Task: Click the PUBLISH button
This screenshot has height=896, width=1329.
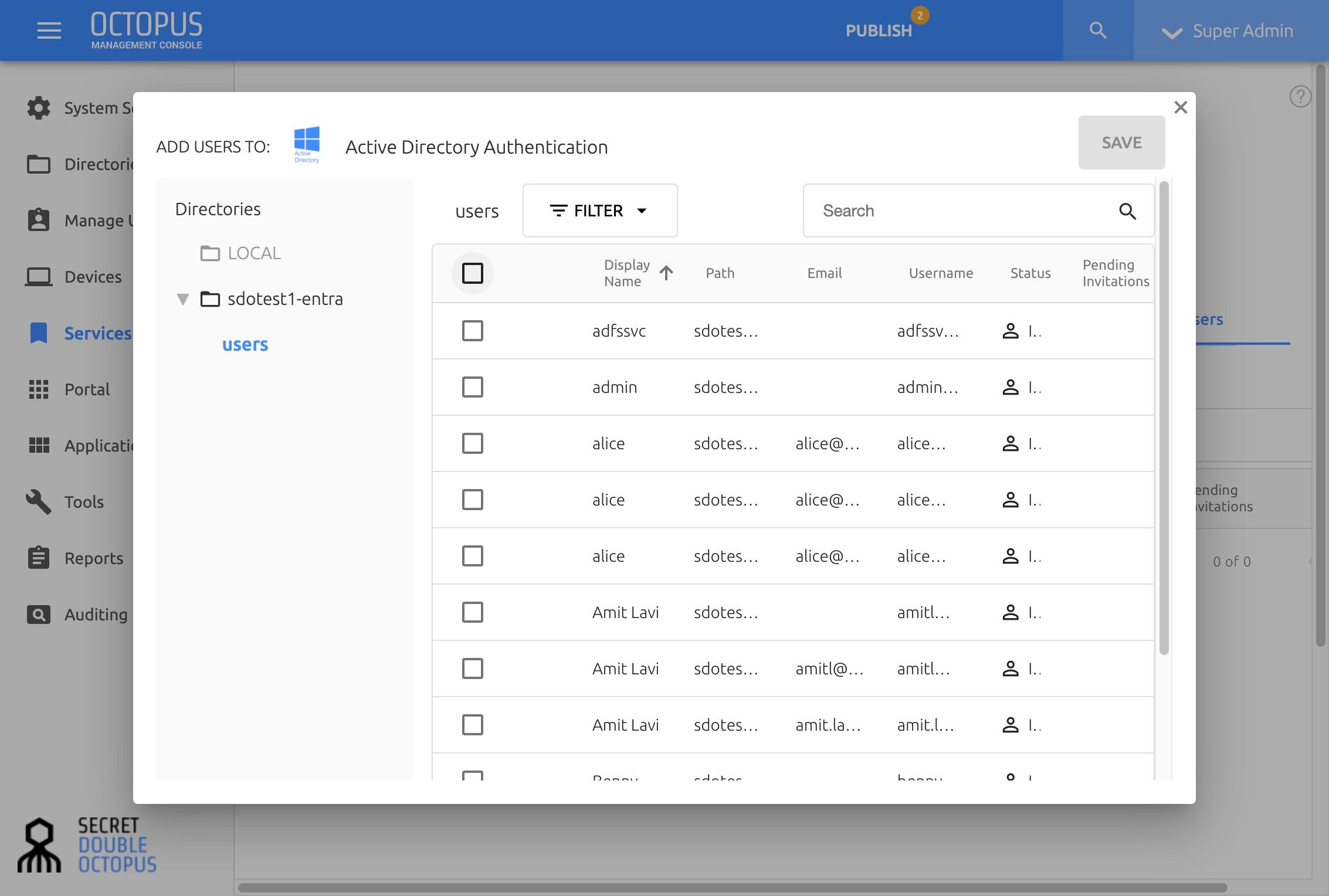Action: 879,30
